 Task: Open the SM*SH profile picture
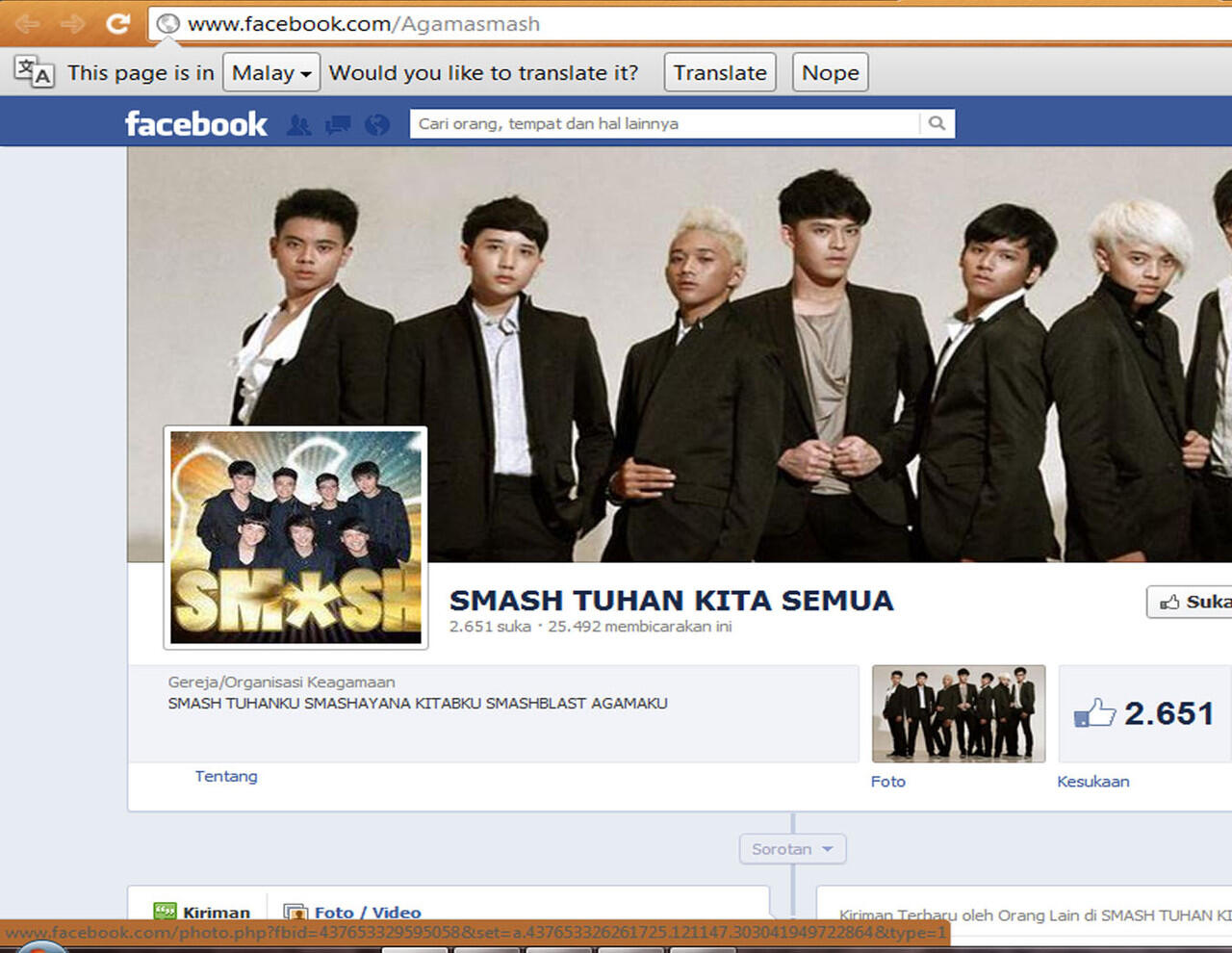pos(295,537)
